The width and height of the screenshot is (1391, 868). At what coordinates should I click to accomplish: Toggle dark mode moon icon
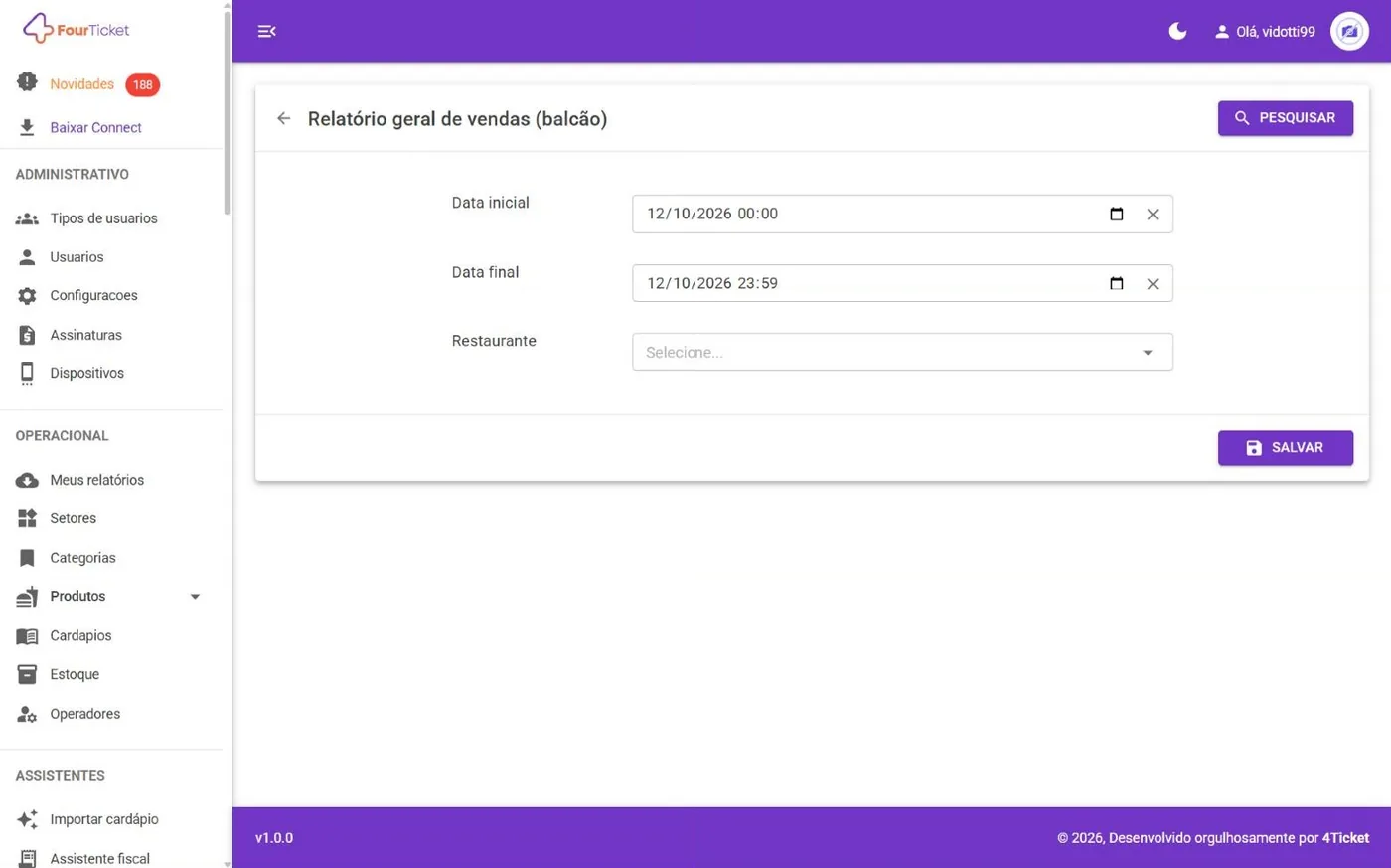tap(1177, 31)
